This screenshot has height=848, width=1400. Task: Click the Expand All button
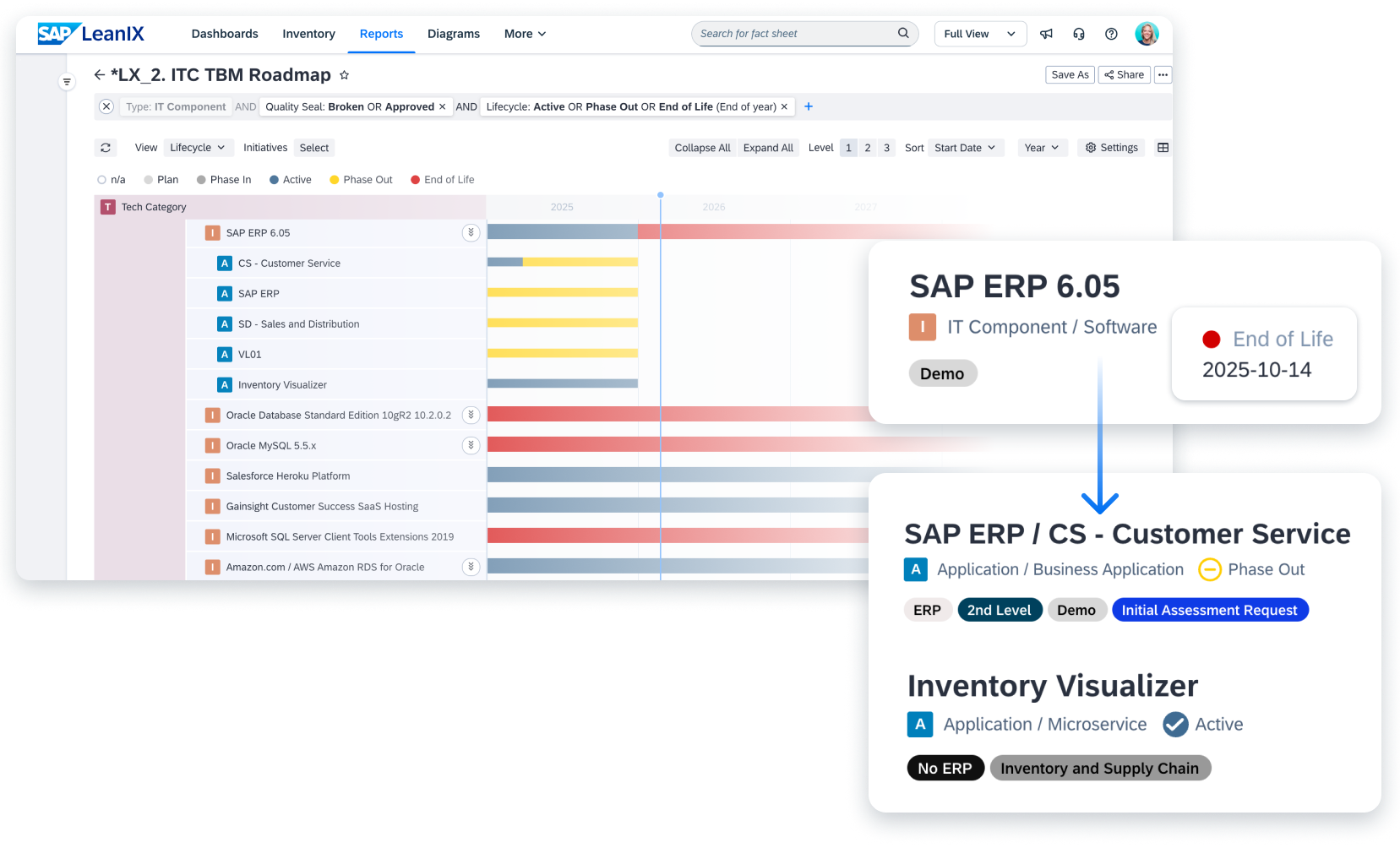coord(768,148)
